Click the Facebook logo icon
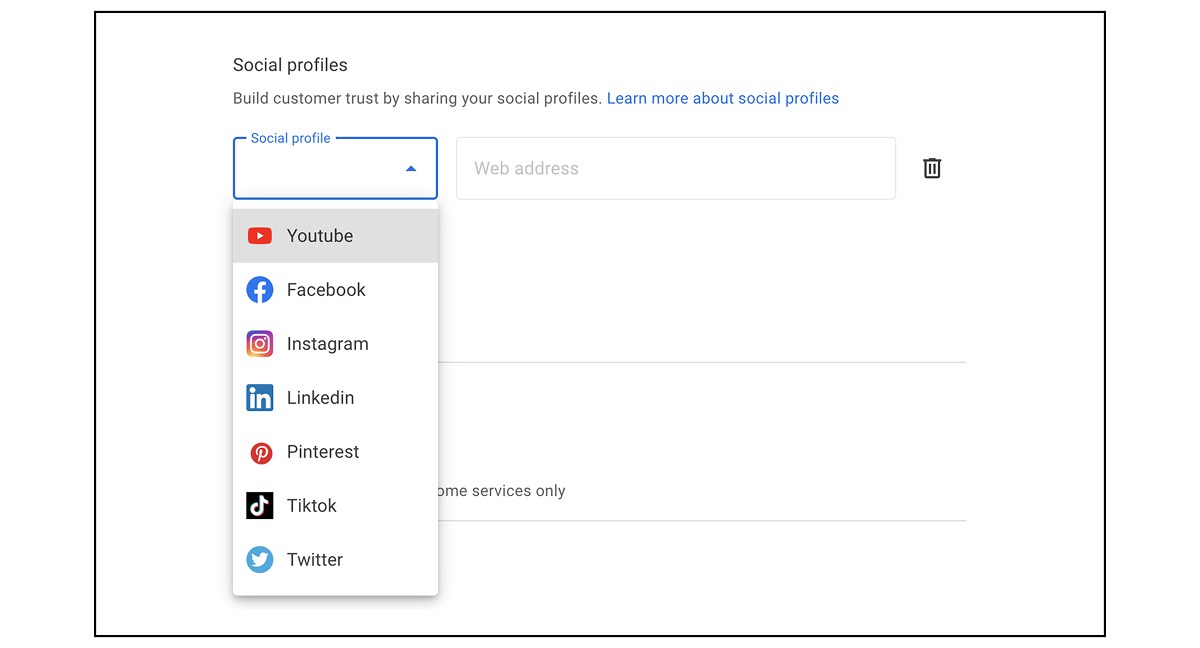Screen dimensions: 1200x648 pos(260,290)
